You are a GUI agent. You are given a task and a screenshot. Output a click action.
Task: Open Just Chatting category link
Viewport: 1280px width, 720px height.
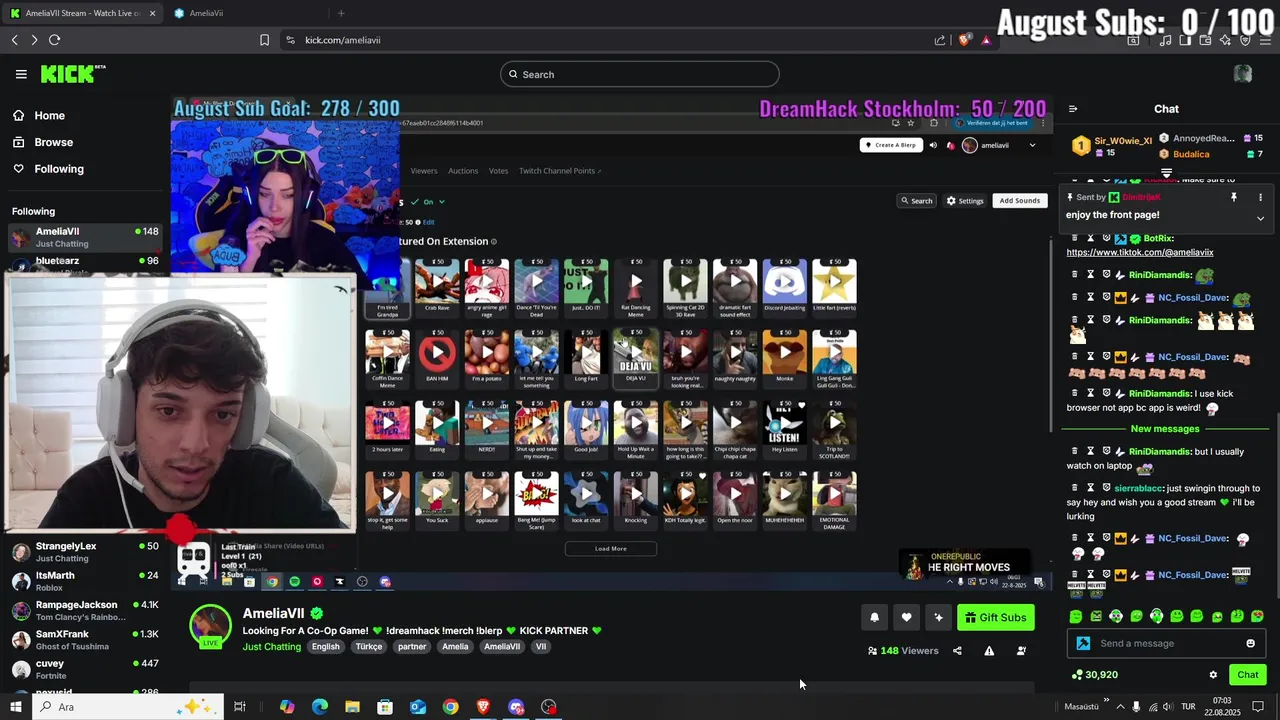[271, 647]
